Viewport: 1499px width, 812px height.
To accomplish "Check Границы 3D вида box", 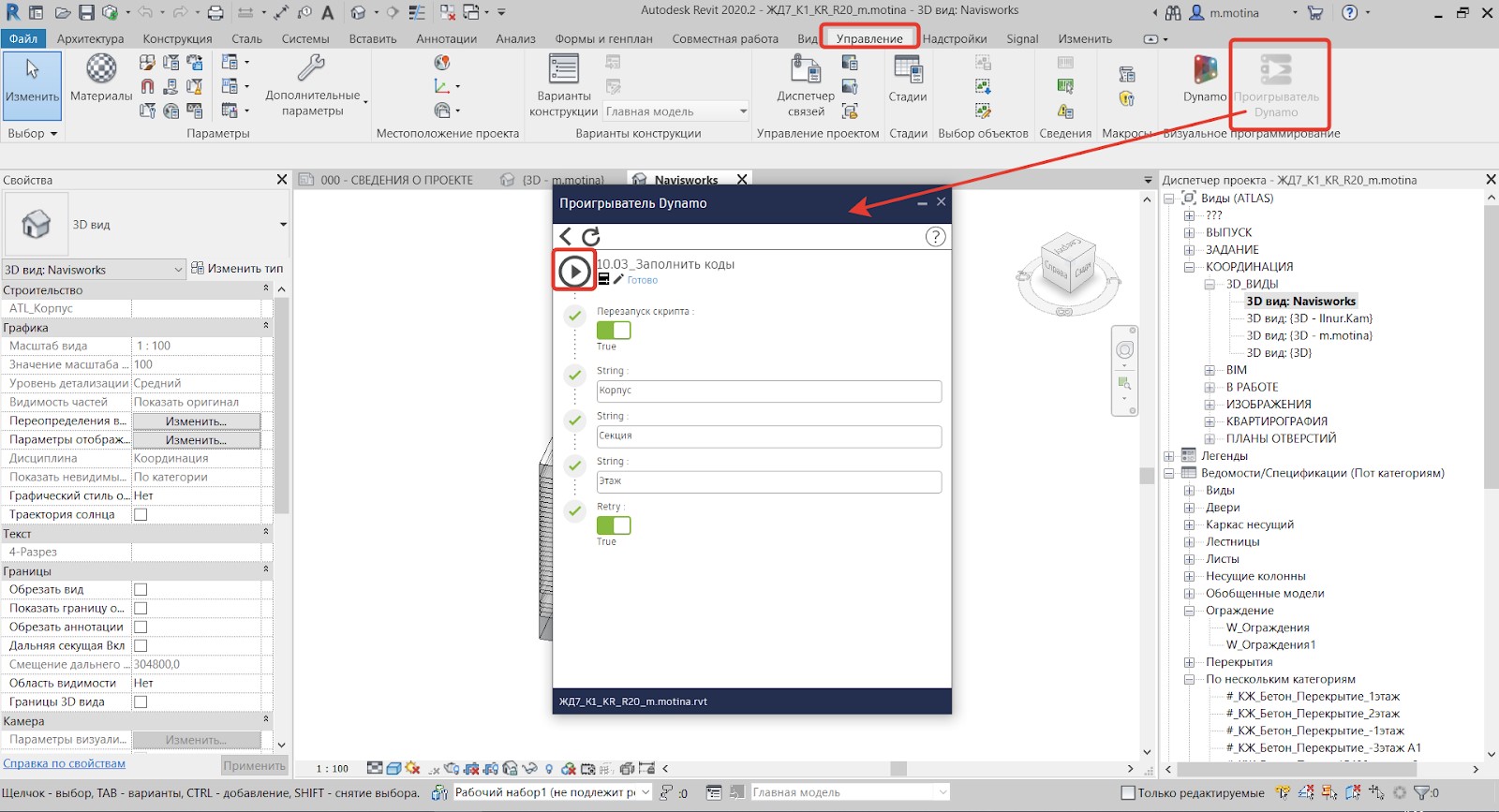I will pos(141,701).
